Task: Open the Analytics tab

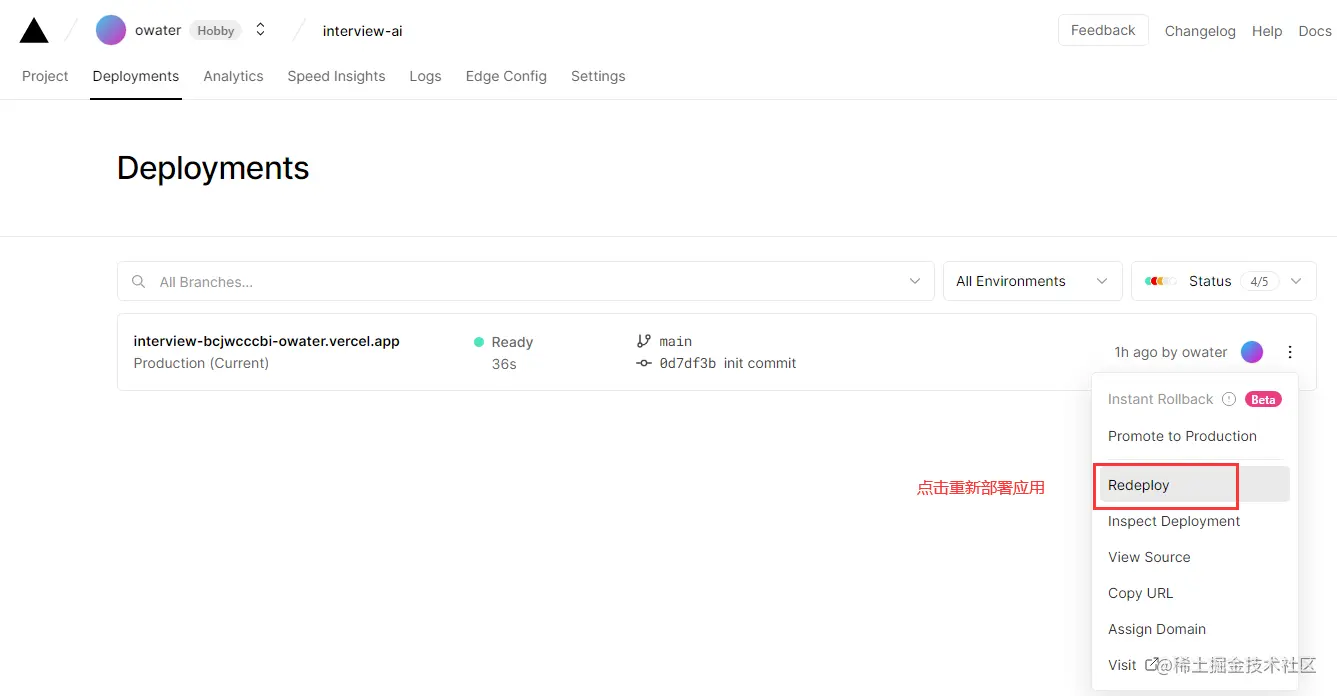Action: pyautogui.click(x=233, y=76)
